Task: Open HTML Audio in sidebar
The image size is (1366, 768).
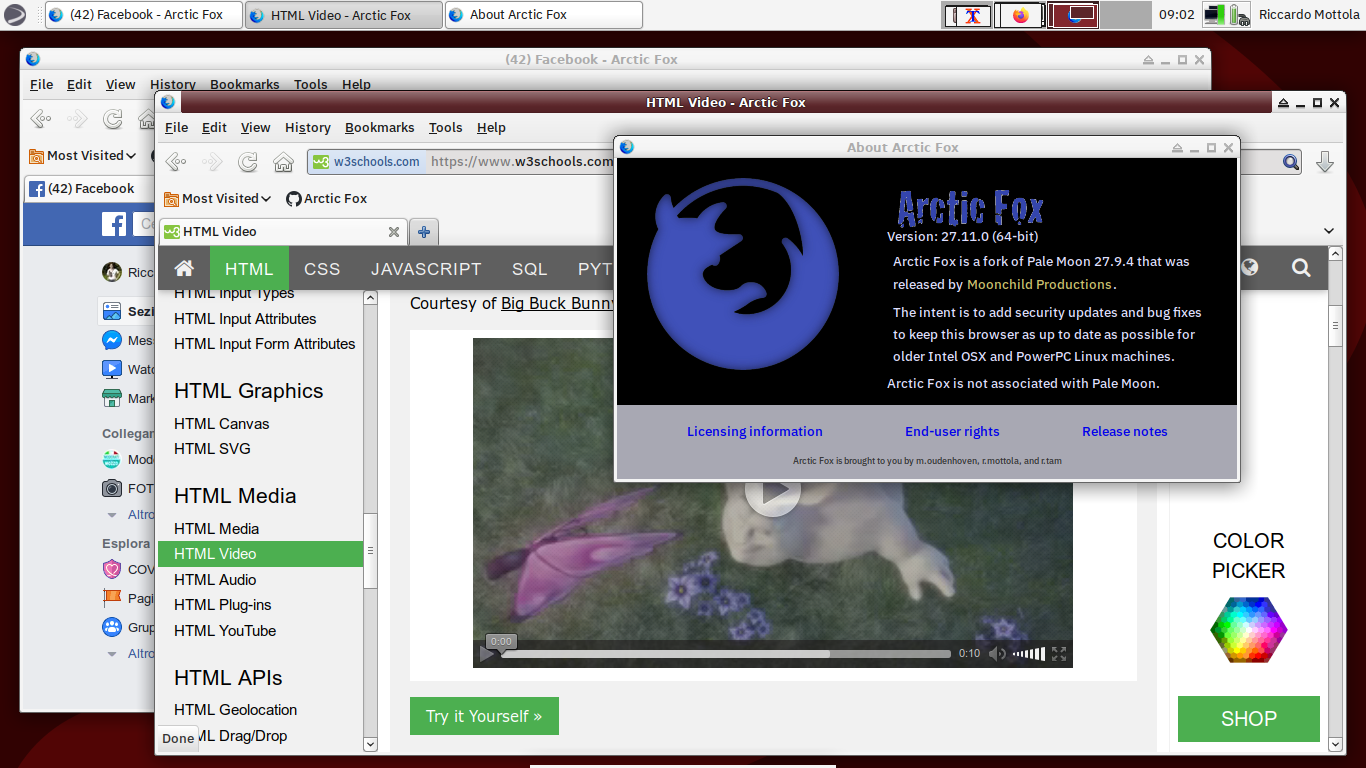Action: coord(215,579)
